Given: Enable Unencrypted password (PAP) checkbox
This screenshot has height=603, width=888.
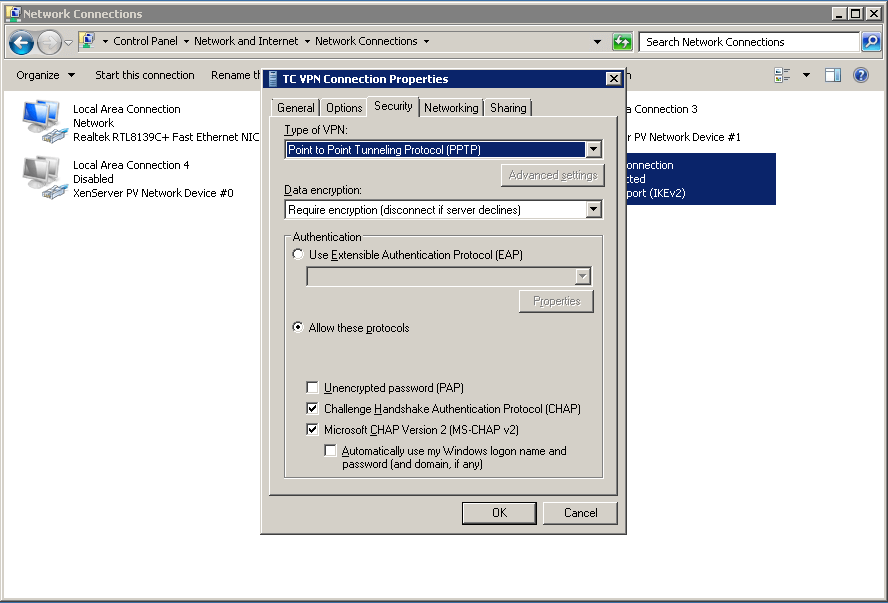Looking at the screenshot, I should [313, 388].
